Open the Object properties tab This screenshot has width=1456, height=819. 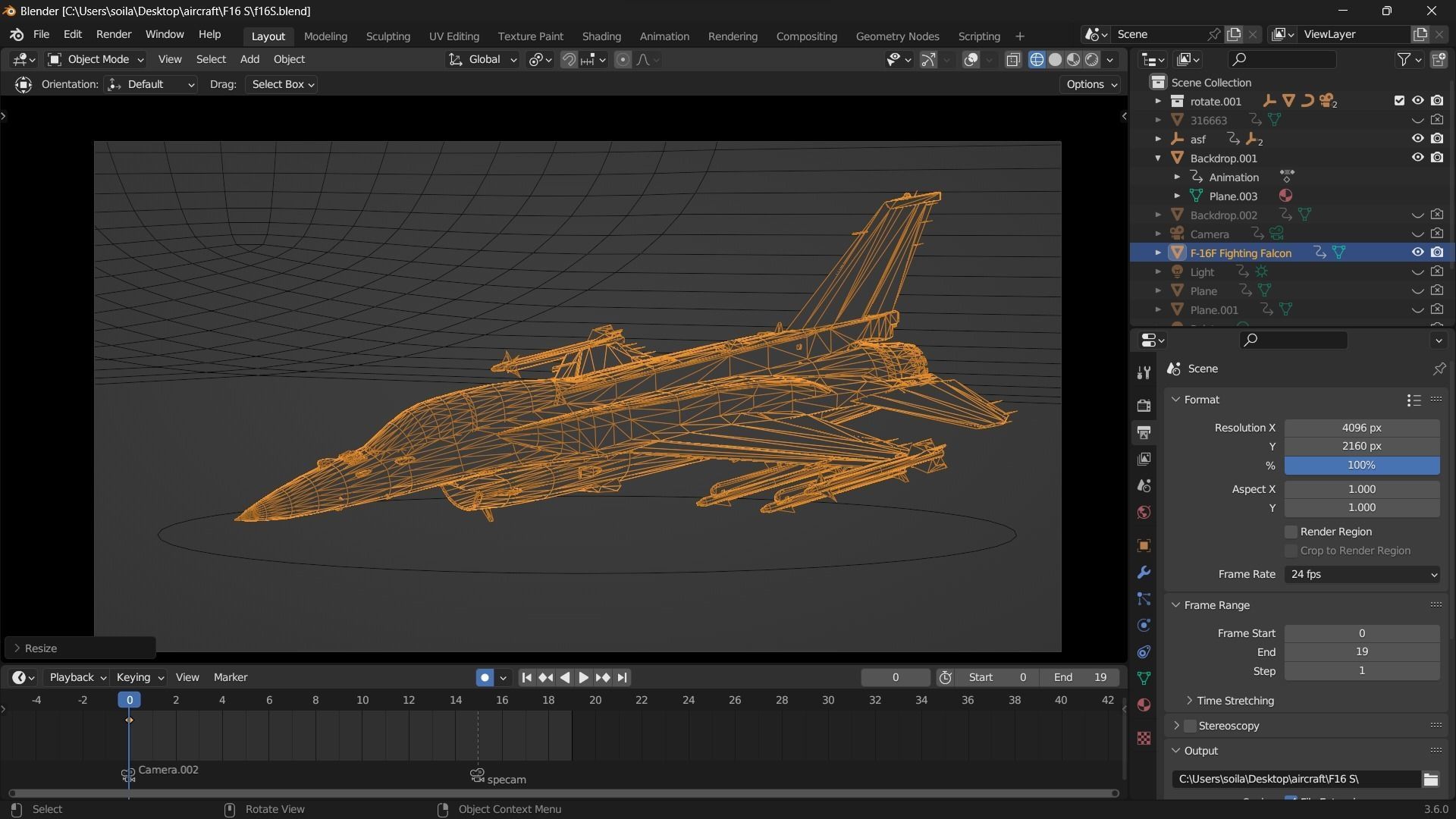(x=1144, y=546)
